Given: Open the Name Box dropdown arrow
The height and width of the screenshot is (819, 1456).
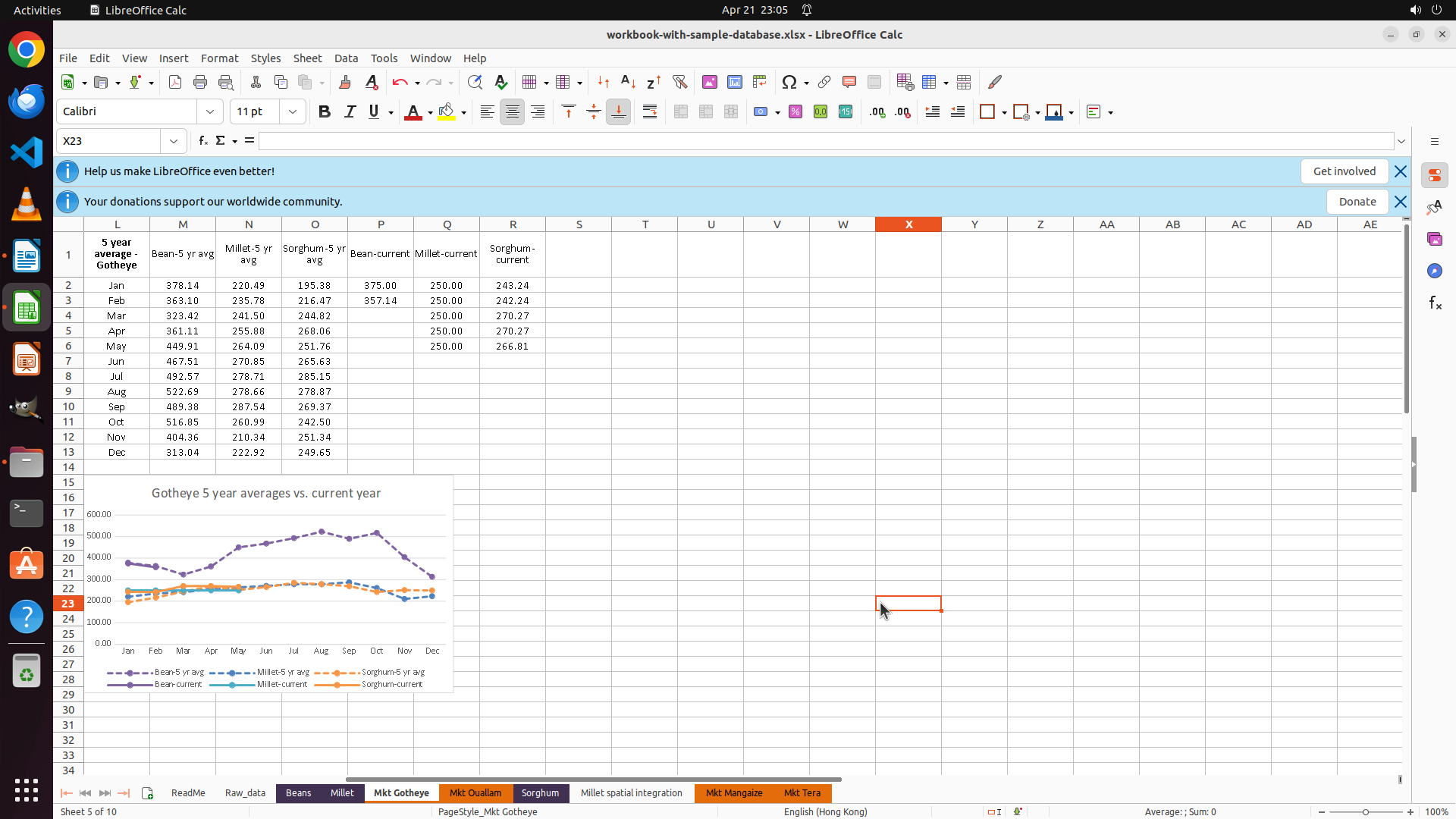Looking at the screenshot, I should (174, 141).
